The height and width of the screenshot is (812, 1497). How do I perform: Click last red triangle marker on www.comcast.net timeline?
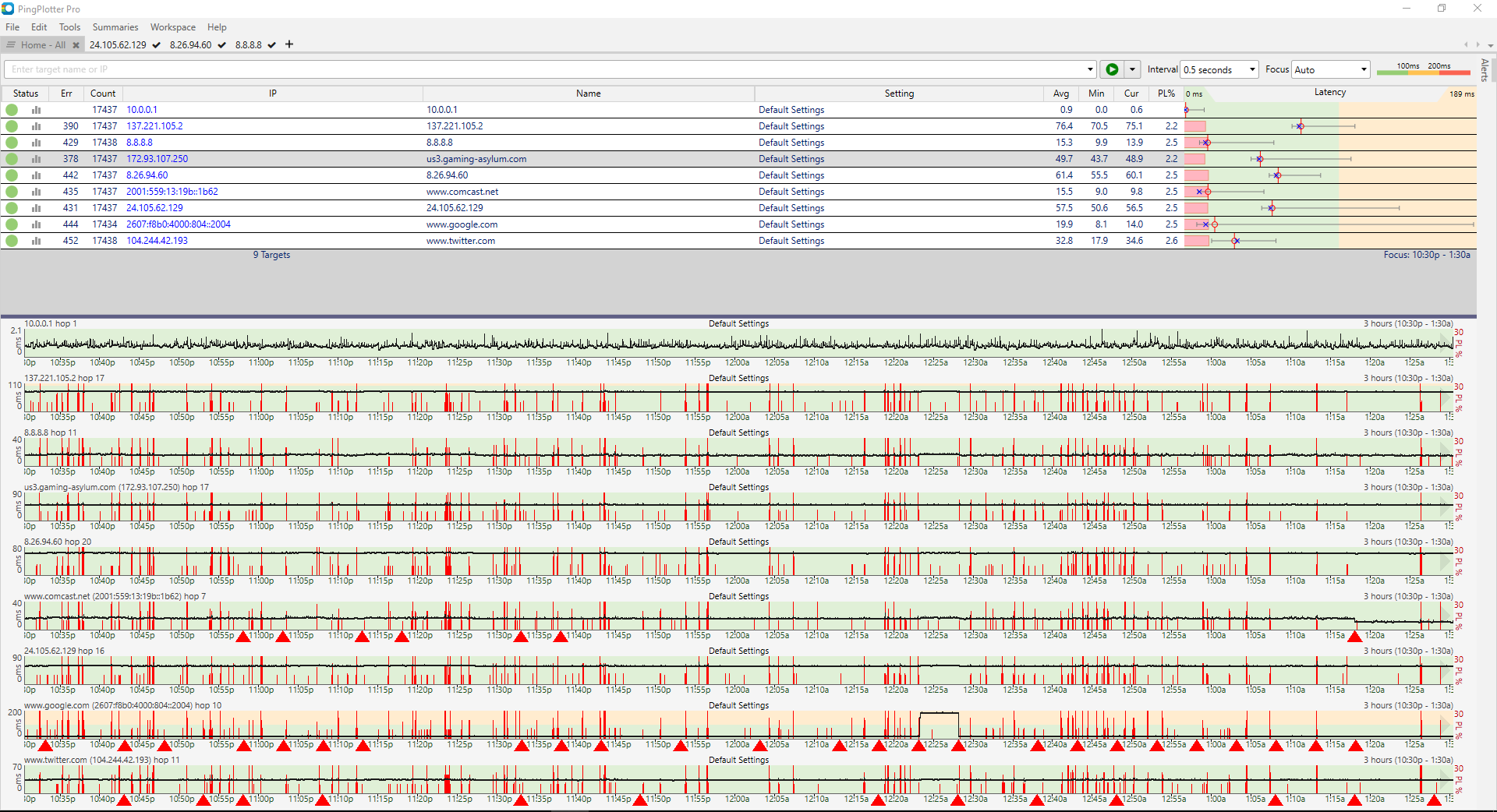[x=1355, y=636]
